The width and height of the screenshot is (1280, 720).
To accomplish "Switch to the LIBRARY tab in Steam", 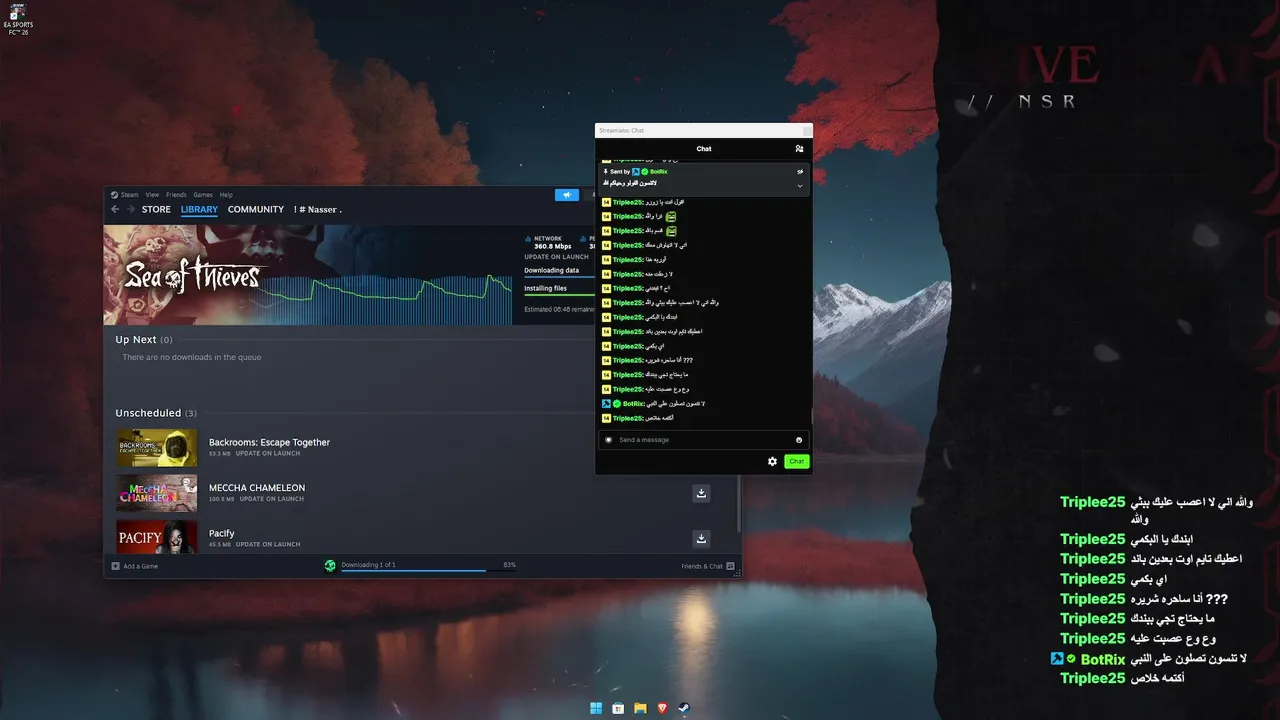I will [x=199, y=210].
